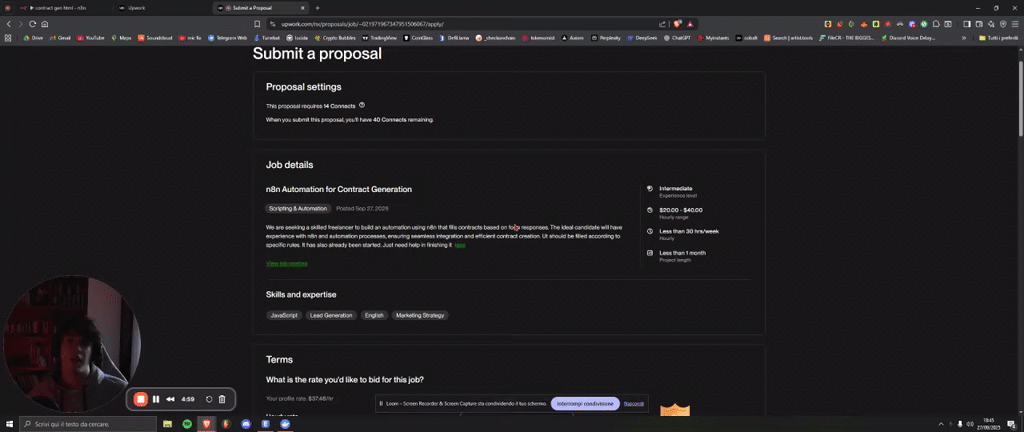Open the DeepSeek bookmark
The width and height of the screenshot is (1024, 432).
[643, 38]
